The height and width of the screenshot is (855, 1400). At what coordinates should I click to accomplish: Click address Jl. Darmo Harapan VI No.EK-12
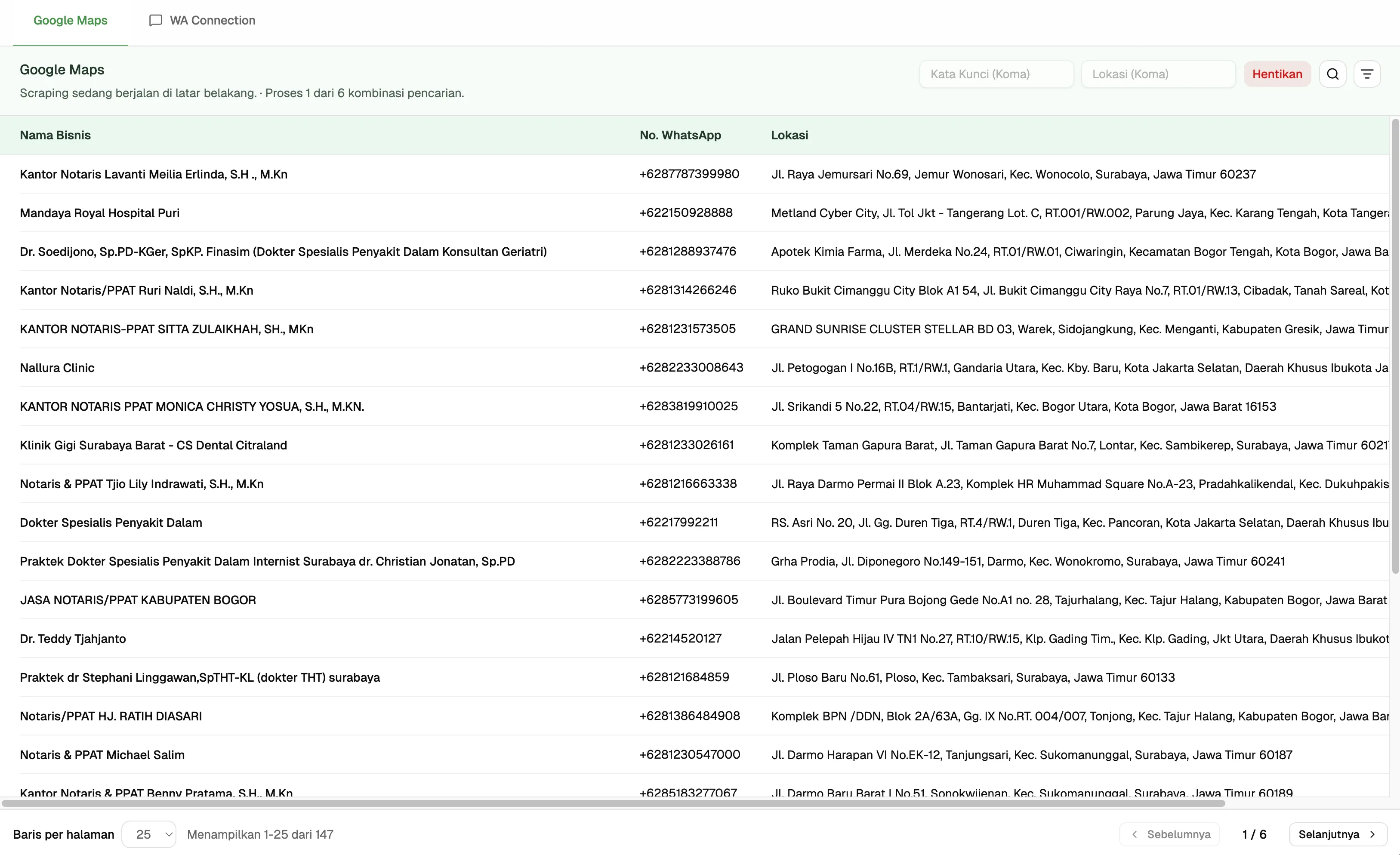[x=1031, y=755]
